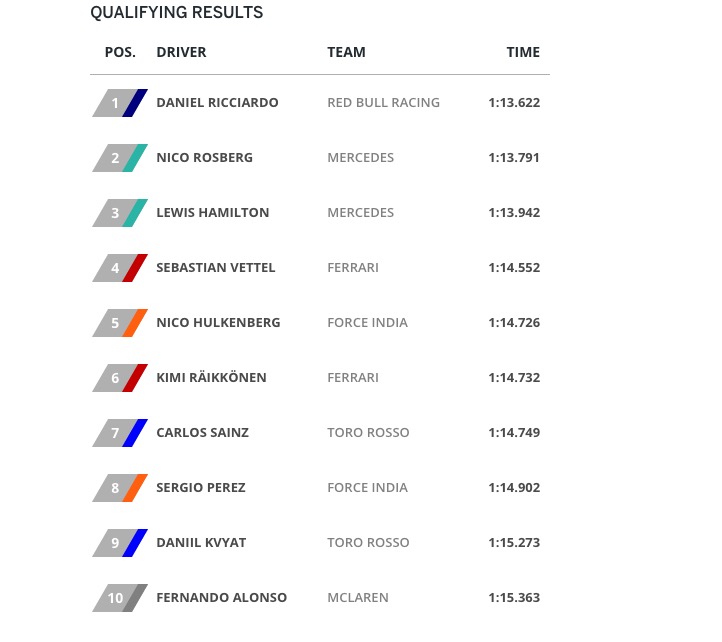Viewport: 722px width, 642px height.
Task: Open Nico Rosberg's driver entry
Action: click(x=204, y=158)
